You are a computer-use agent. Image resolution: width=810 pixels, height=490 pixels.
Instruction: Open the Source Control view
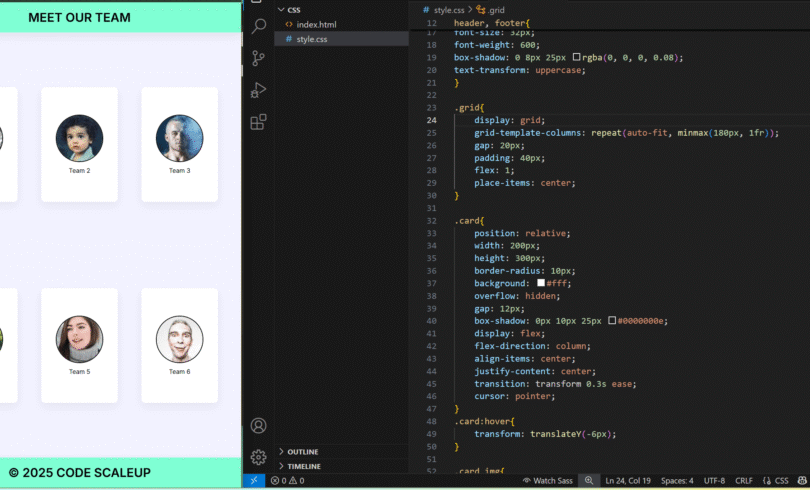pyautogui.click(x=259, y=58)
